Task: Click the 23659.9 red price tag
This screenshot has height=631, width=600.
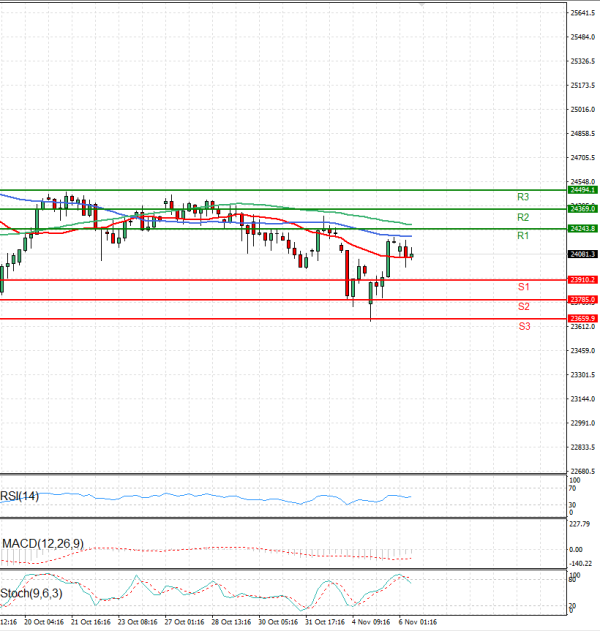Action: pyautogui.click(x=582, y=319)
